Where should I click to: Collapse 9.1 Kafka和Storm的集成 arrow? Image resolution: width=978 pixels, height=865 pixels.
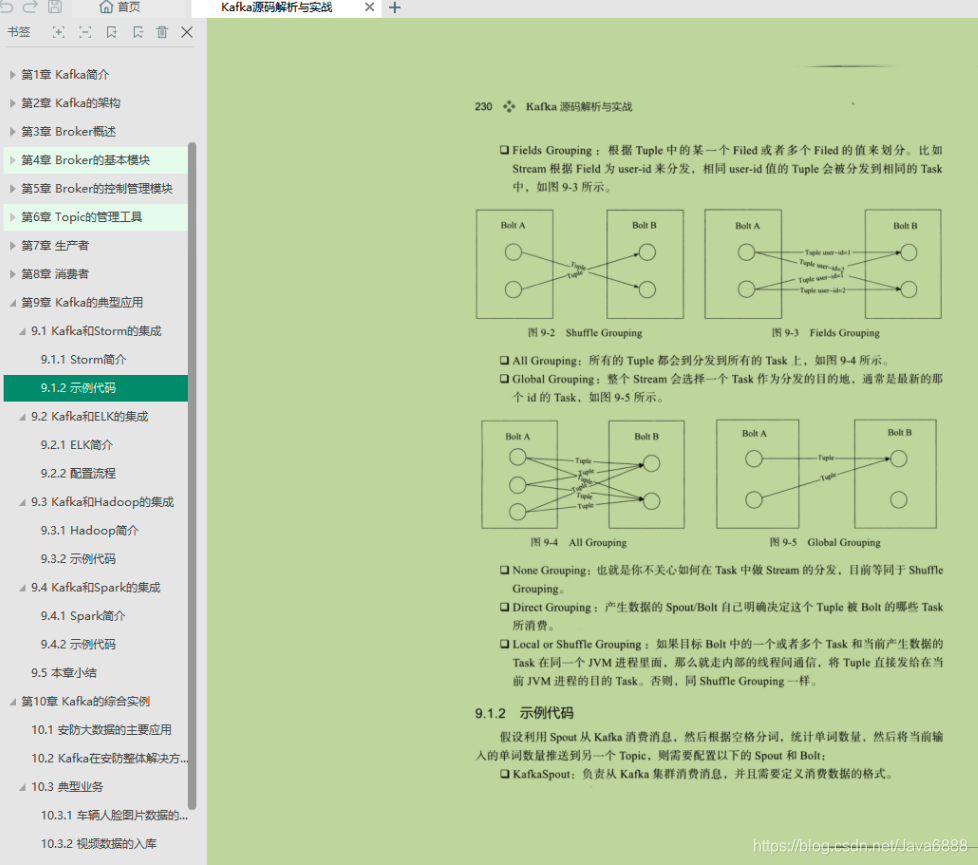pyautogui.click(x=22, y=331)
